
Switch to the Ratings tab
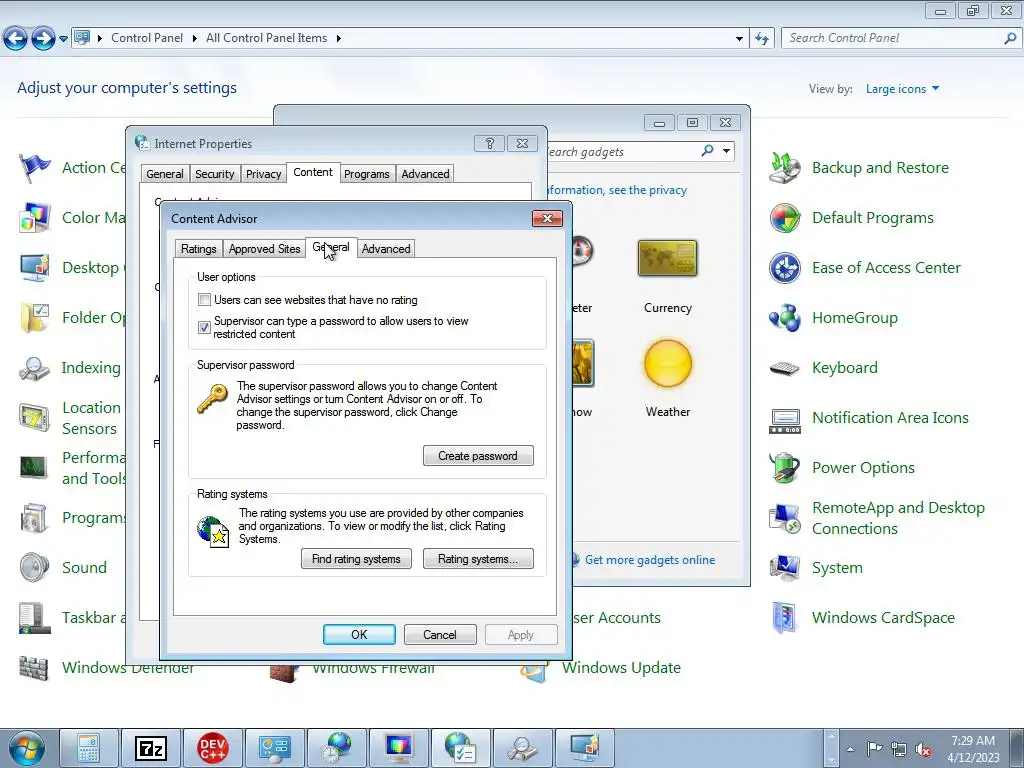coord(199,249)
